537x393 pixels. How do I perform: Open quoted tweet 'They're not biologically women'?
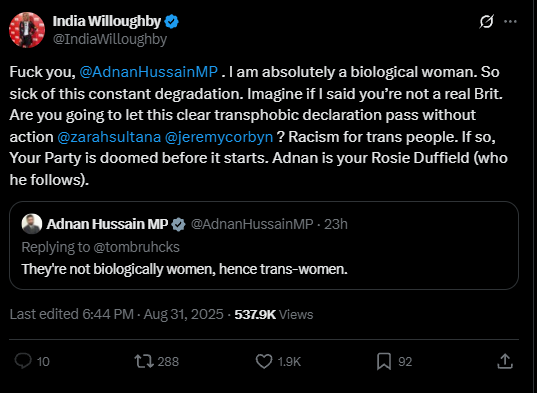[264, 245]
